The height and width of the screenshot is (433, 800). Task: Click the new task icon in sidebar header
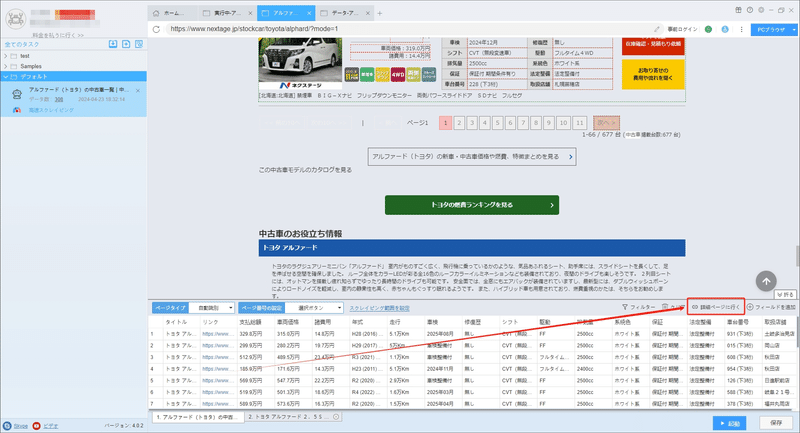tap(126, 44)
